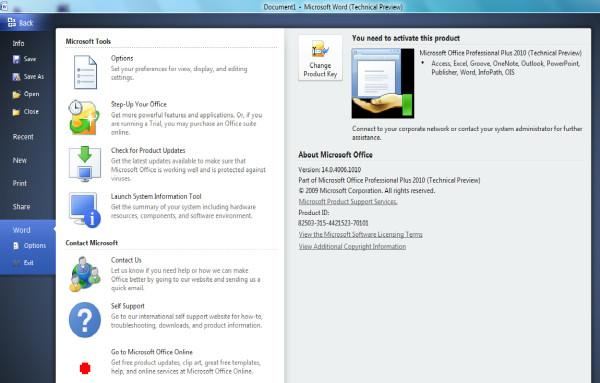The image size is (600, 383).
Task: Click the Word application icon in title bar
Action: pyautogui.click(x=4, y=6)
